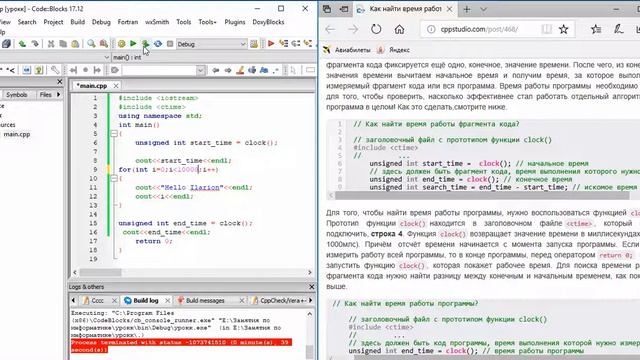640x360 pixels.
Task: Close the Logs & others panel
Action: coord(312,287)
